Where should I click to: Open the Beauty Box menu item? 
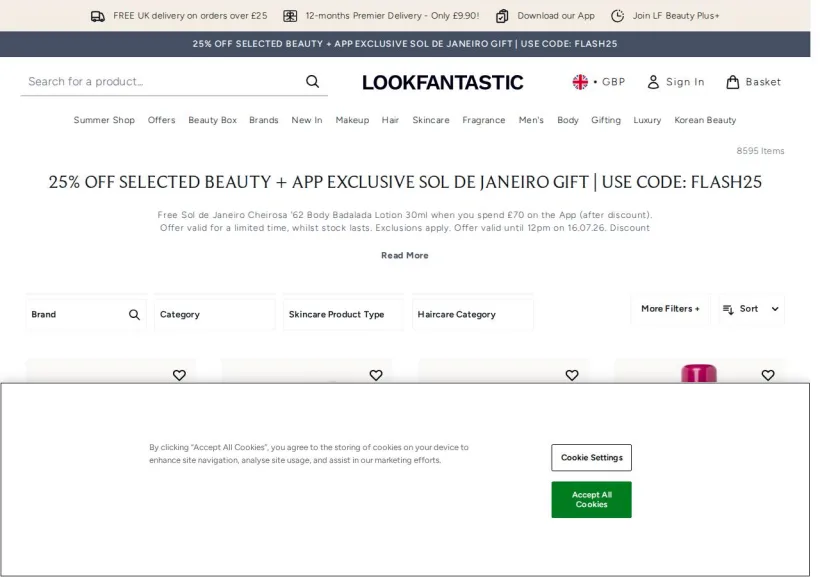pyautogui.click(x=212, y=120)
